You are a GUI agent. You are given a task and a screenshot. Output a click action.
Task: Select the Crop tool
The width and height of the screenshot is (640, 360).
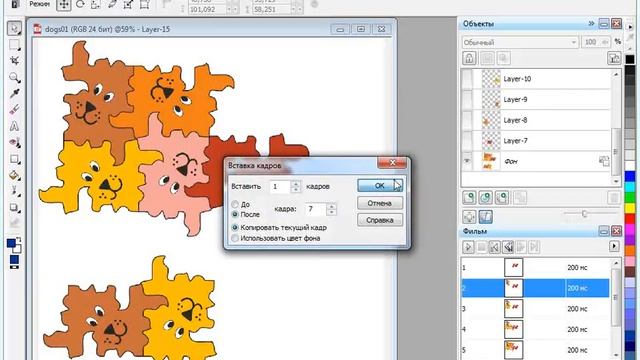pos(14,61)
